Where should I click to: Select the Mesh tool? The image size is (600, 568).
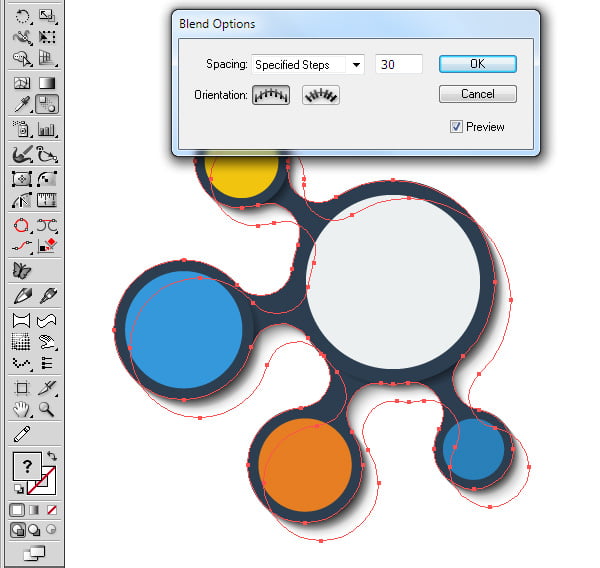click(22, 83)
